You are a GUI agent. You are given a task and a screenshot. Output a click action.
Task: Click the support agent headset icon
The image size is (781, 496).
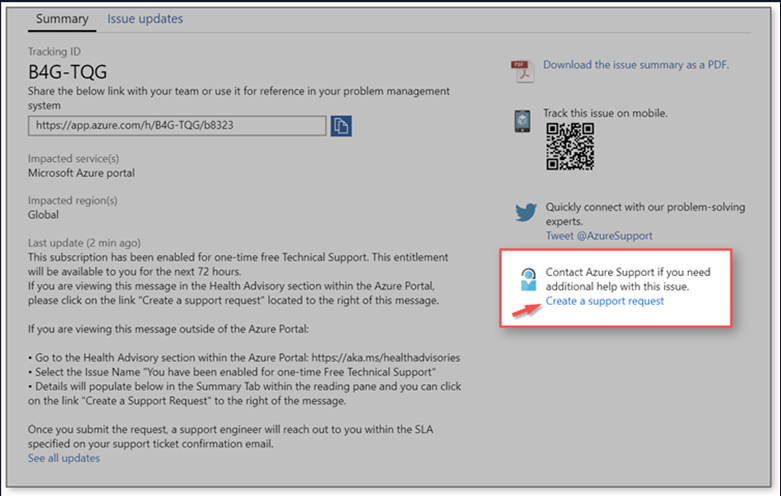pyautogui.click(x=528, y=279)
